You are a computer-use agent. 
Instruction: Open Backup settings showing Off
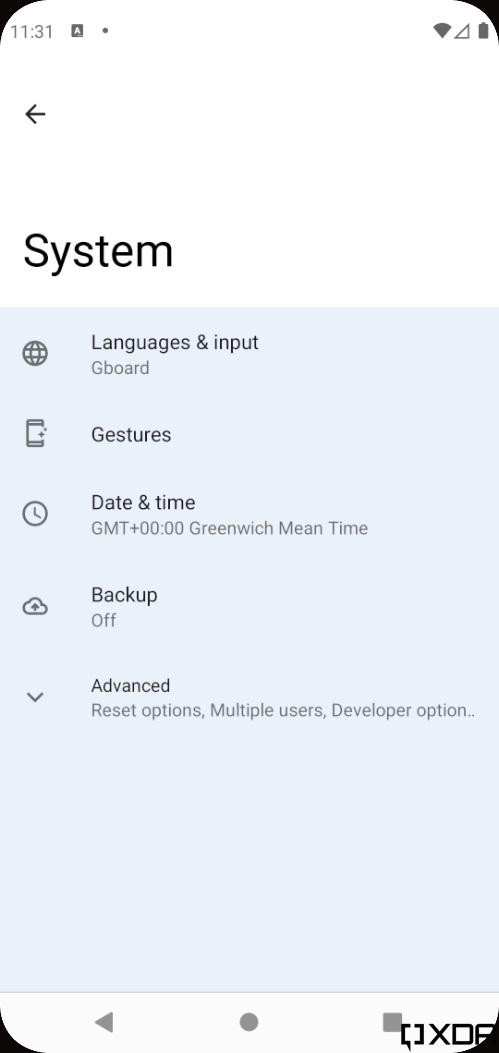pos(249,607)
